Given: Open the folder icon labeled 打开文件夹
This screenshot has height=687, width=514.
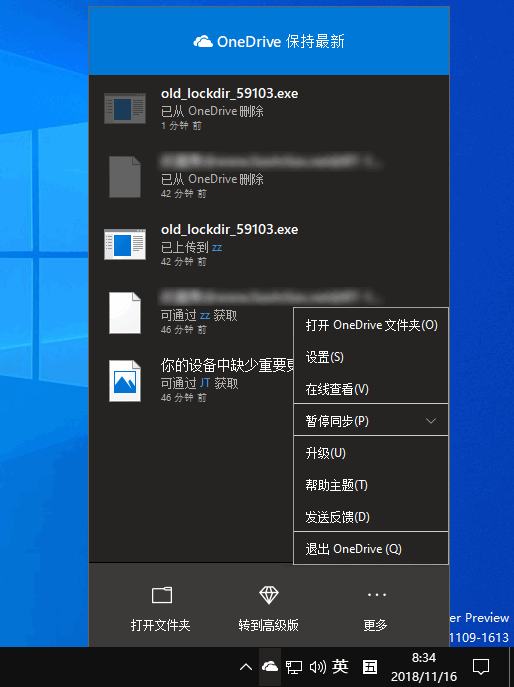Looking at the screenshot, I should [162, 595].
